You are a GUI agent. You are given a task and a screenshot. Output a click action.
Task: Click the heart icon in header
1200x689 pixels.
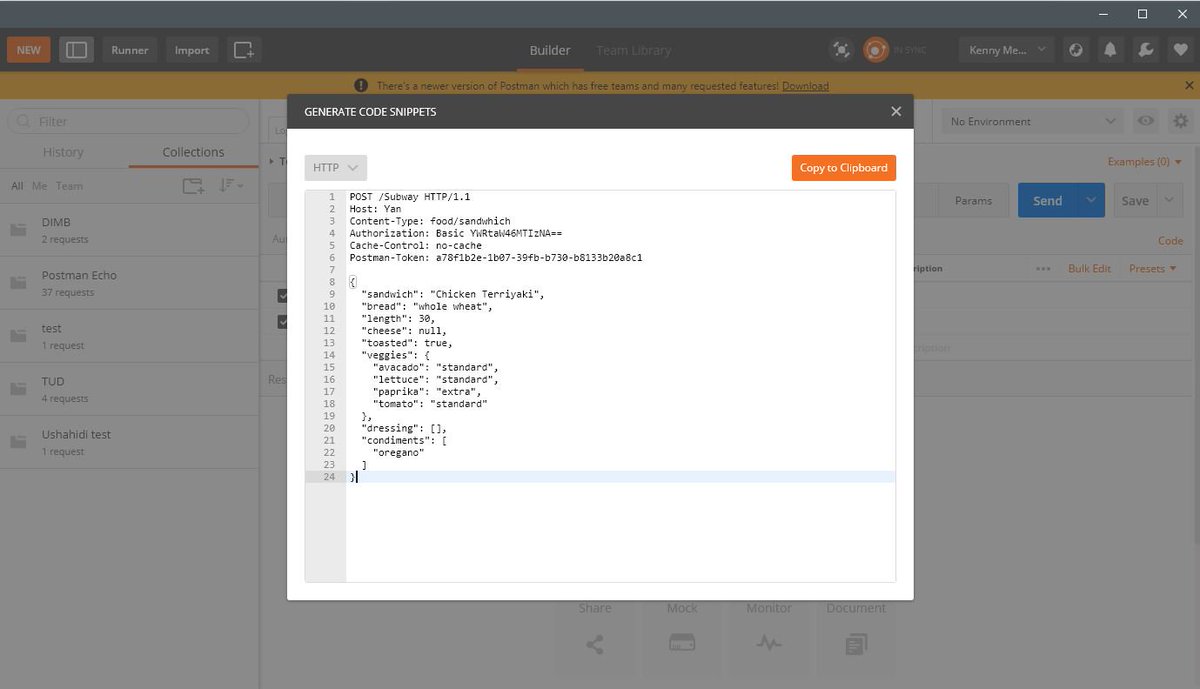point(1180,50)
